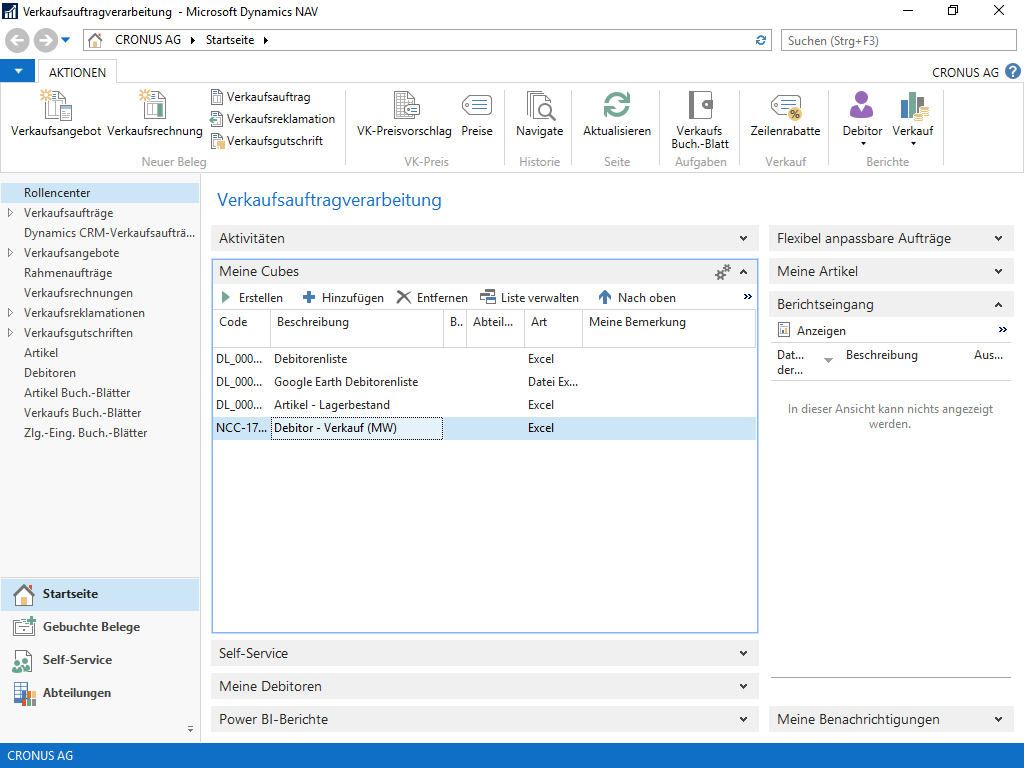This screenshot has width=1024, height=768.
Task: Click Anzeigen in Berichtseingang
Action: click(812, 330)
